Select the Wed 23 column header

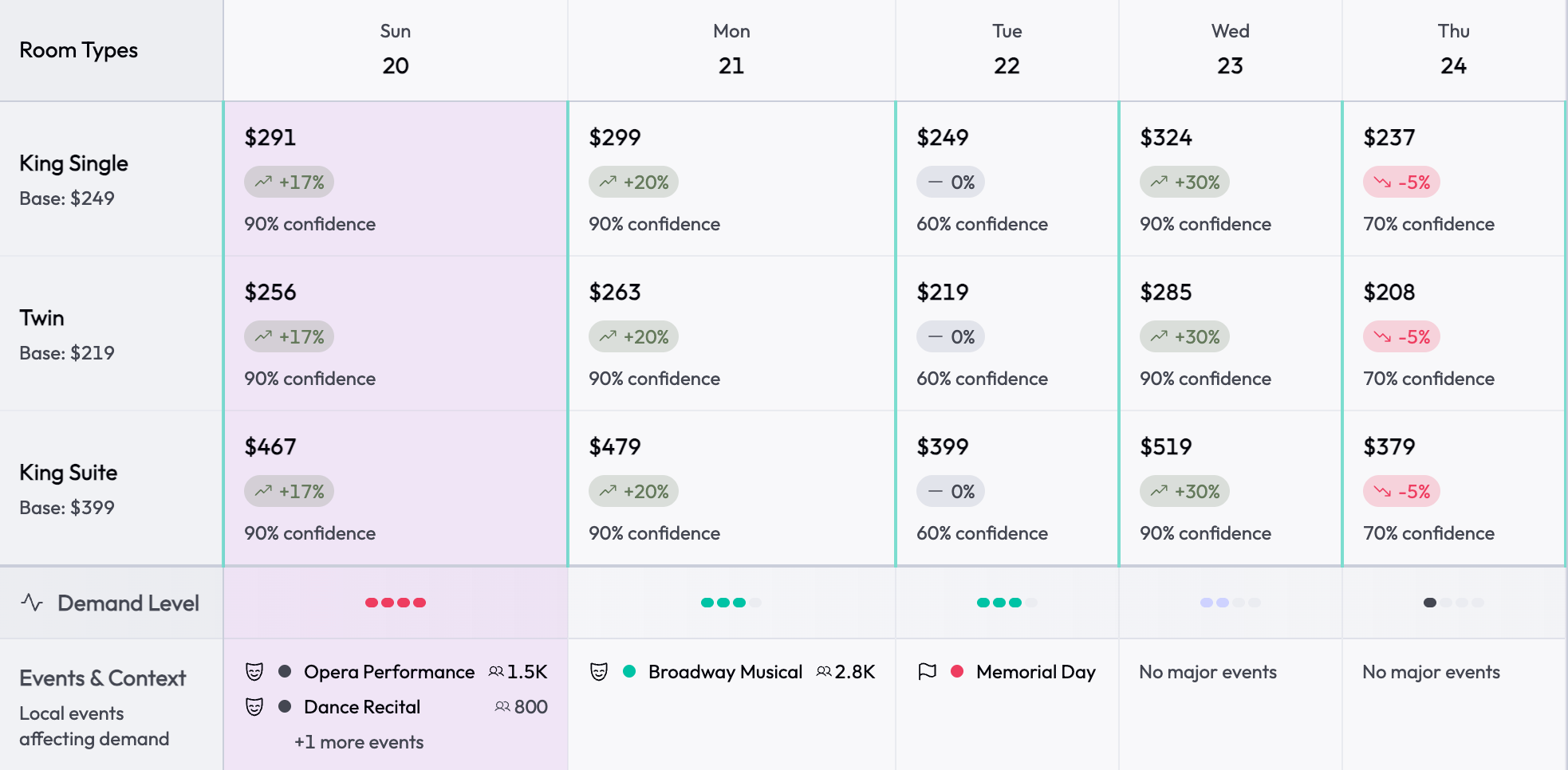coord(1230,49)
